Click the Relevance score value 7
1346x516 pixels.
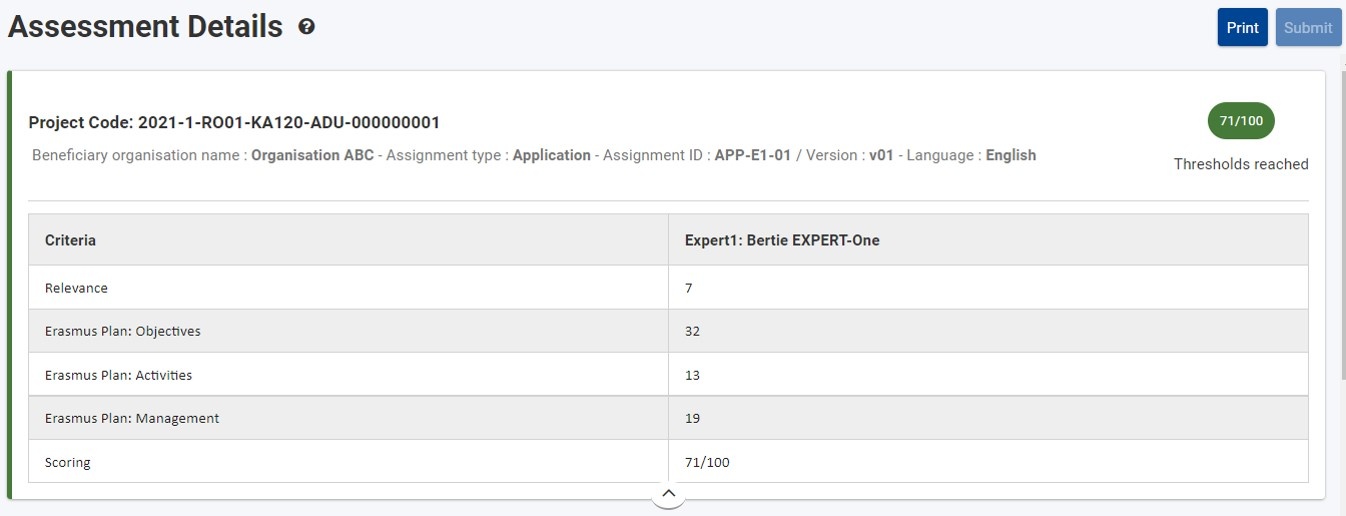click(x=689, y=288)
